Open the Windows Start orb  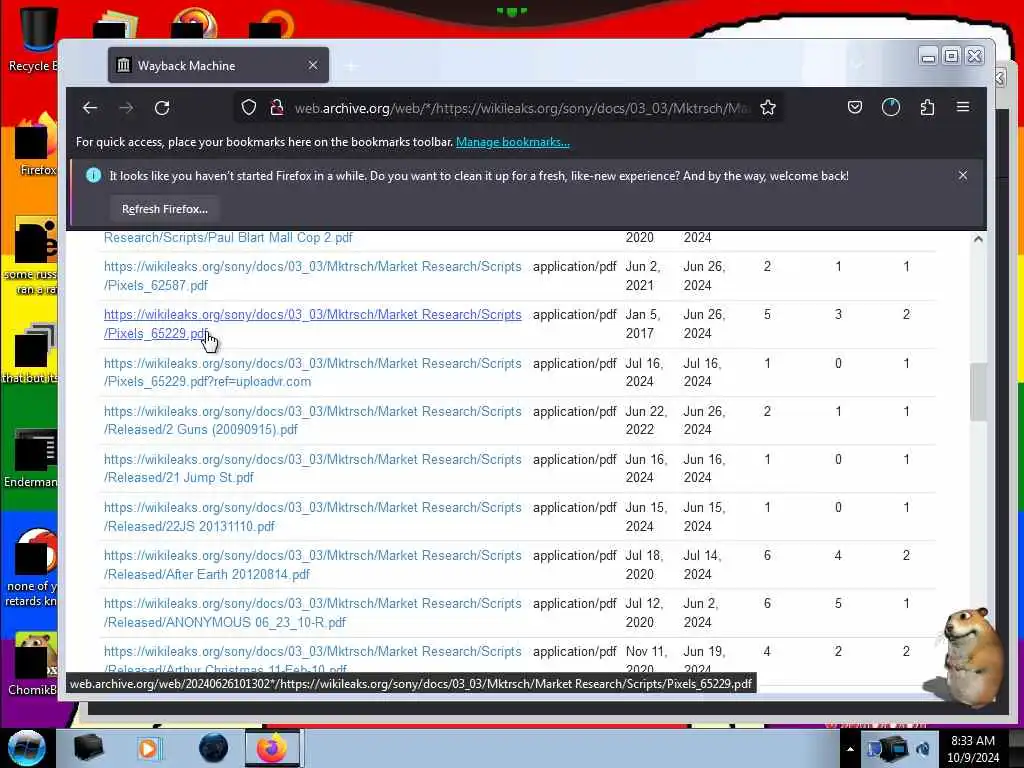27,748
